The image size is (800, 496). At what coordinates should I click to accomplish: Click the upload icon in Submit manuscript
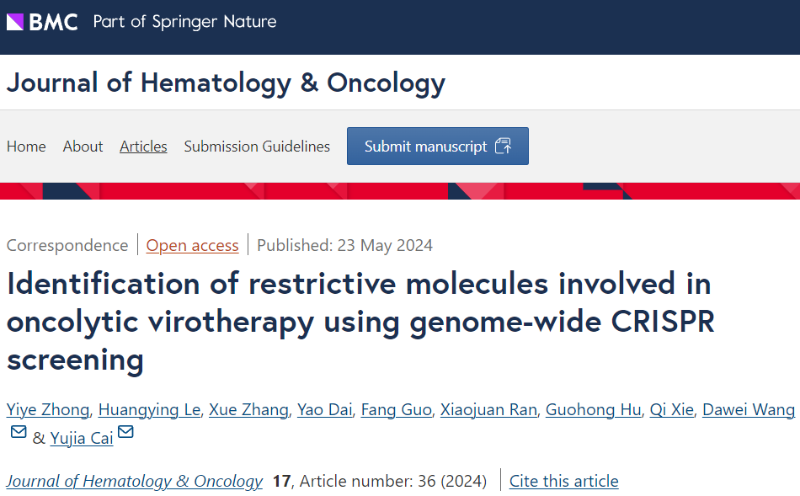click(503, 146)
